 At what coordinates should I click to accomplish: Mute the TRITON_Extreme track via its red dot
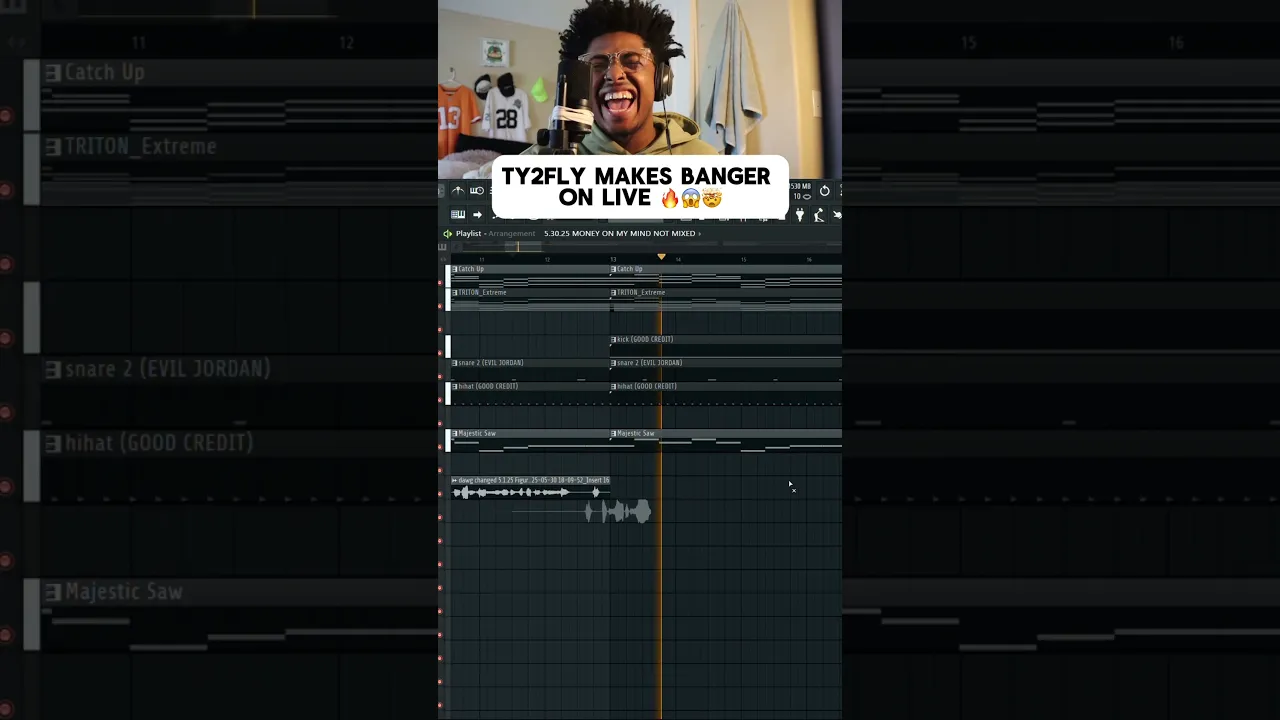(440, 306)
